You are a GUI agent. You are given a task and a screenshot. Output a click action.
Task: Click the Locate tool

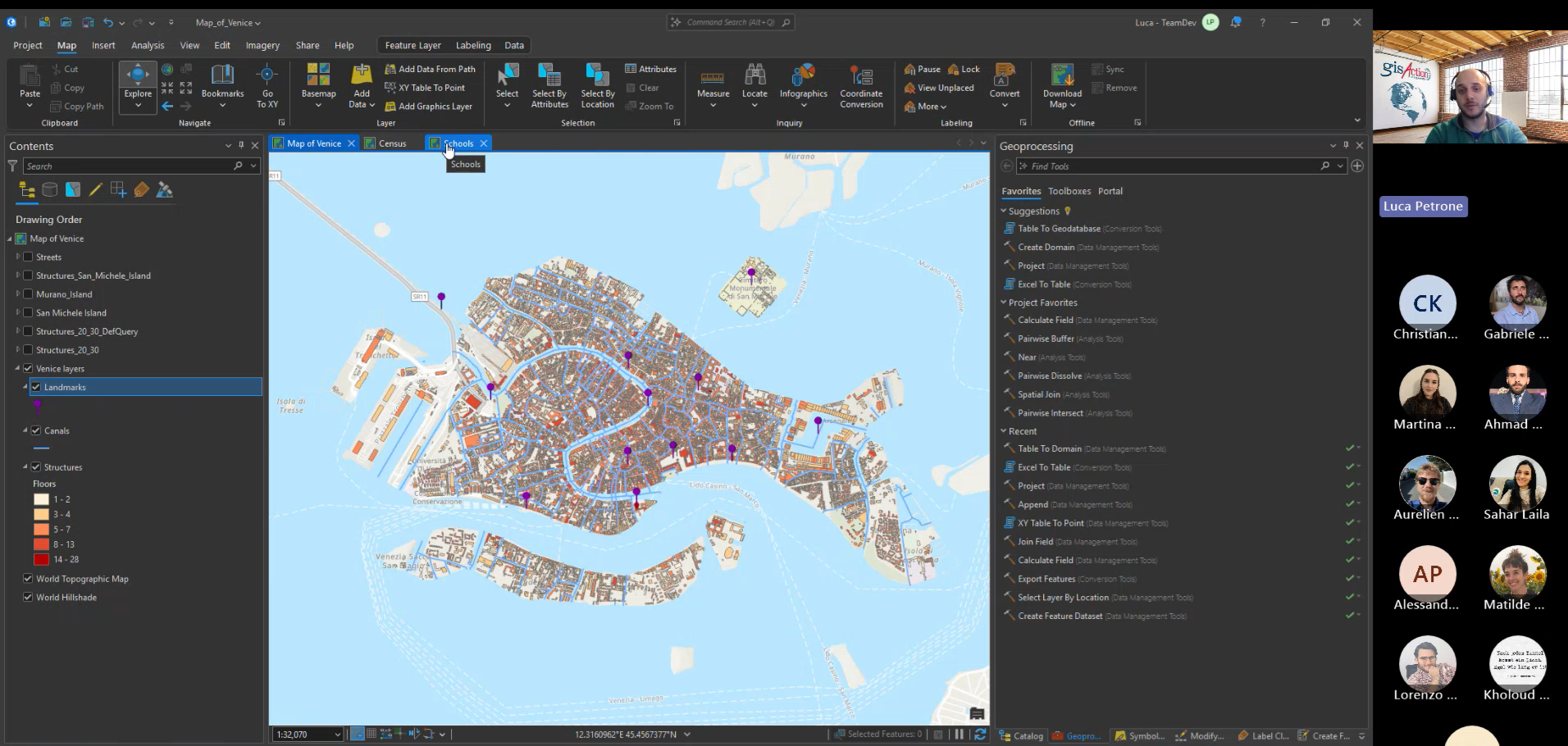point(754,85)
